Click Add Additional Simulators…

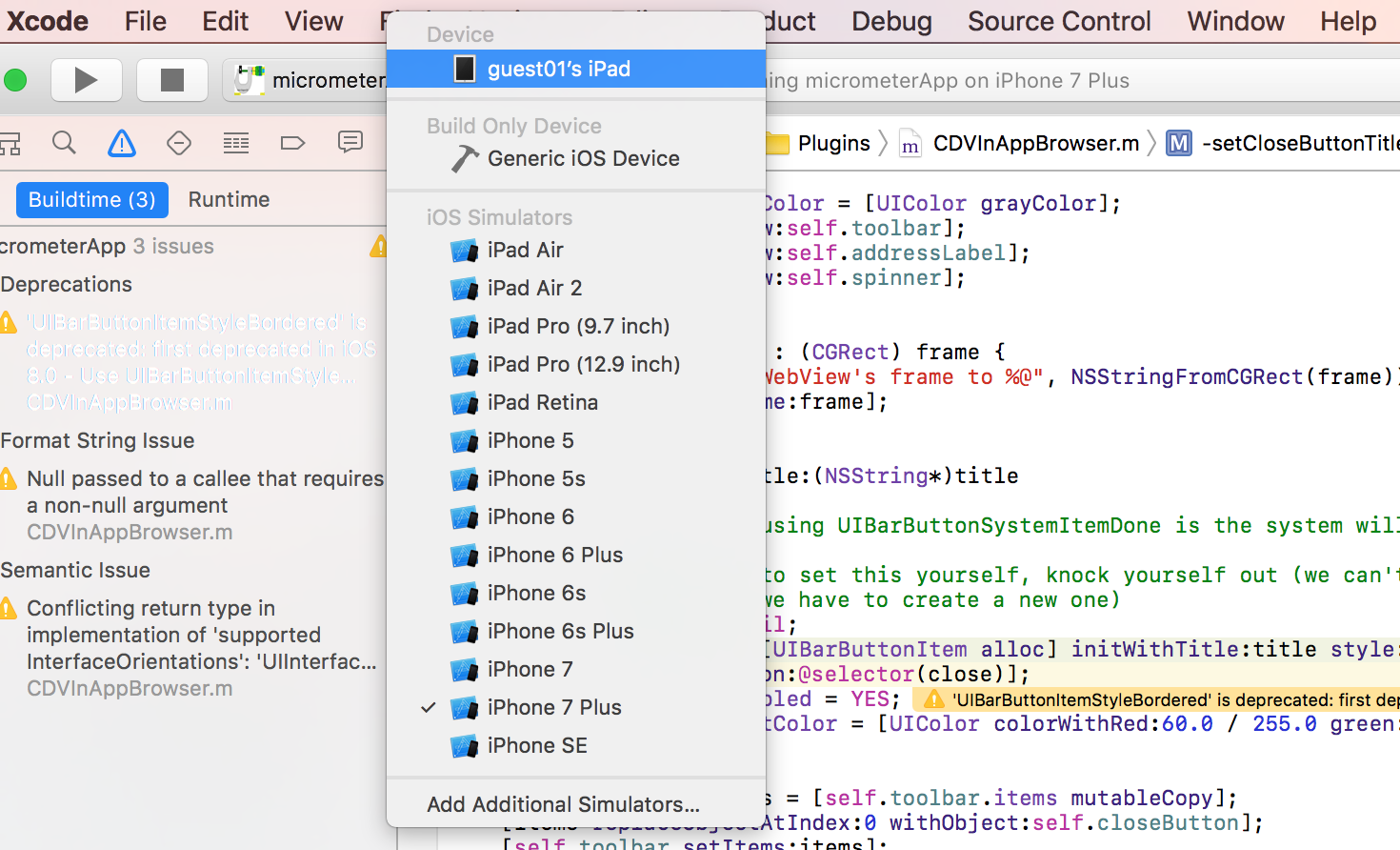(576, 804)
